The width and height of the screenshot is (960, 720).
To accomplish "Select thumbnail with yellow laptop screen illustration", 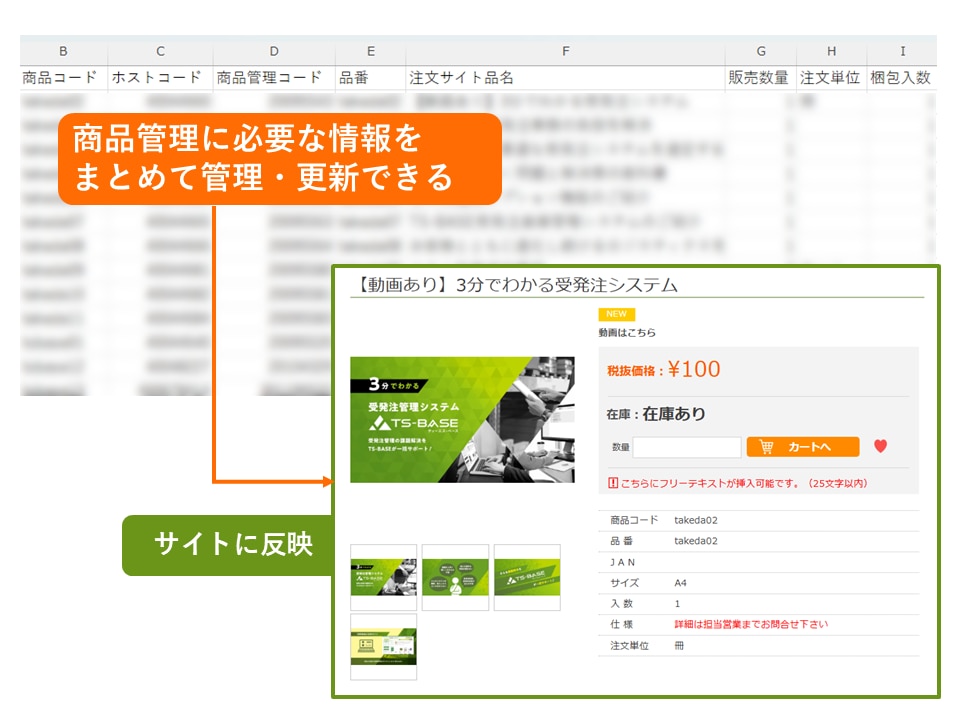I will tap(383, 647).
